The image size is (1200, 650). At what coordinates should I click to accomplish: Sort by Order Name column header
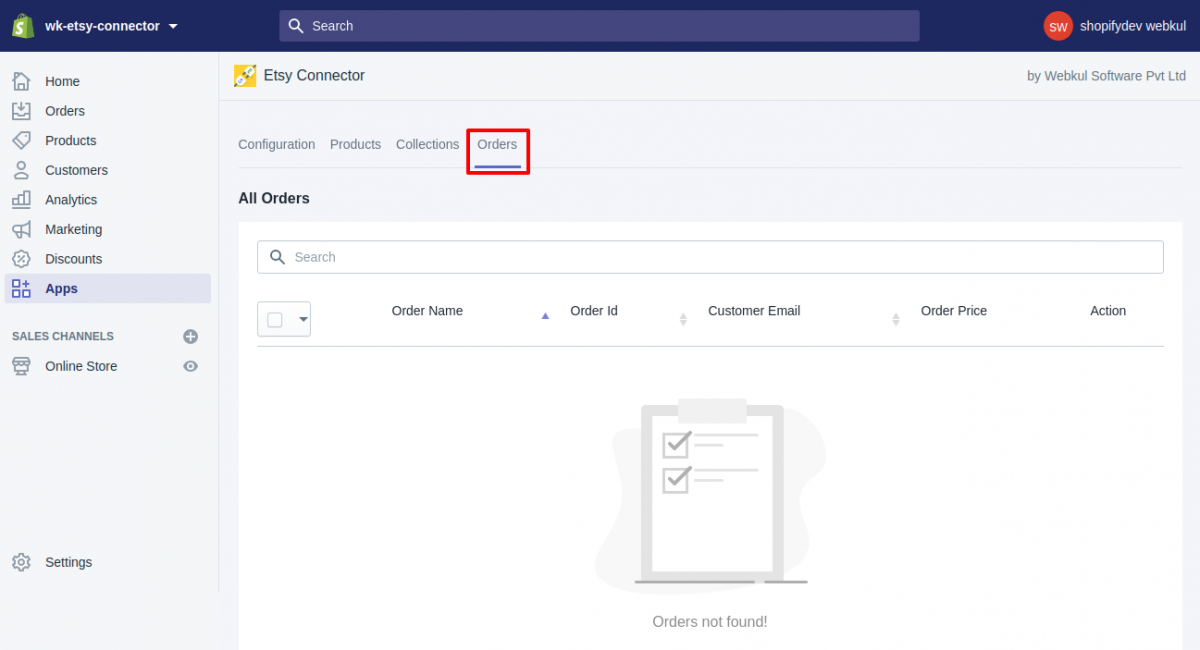(x=427, y=311)
